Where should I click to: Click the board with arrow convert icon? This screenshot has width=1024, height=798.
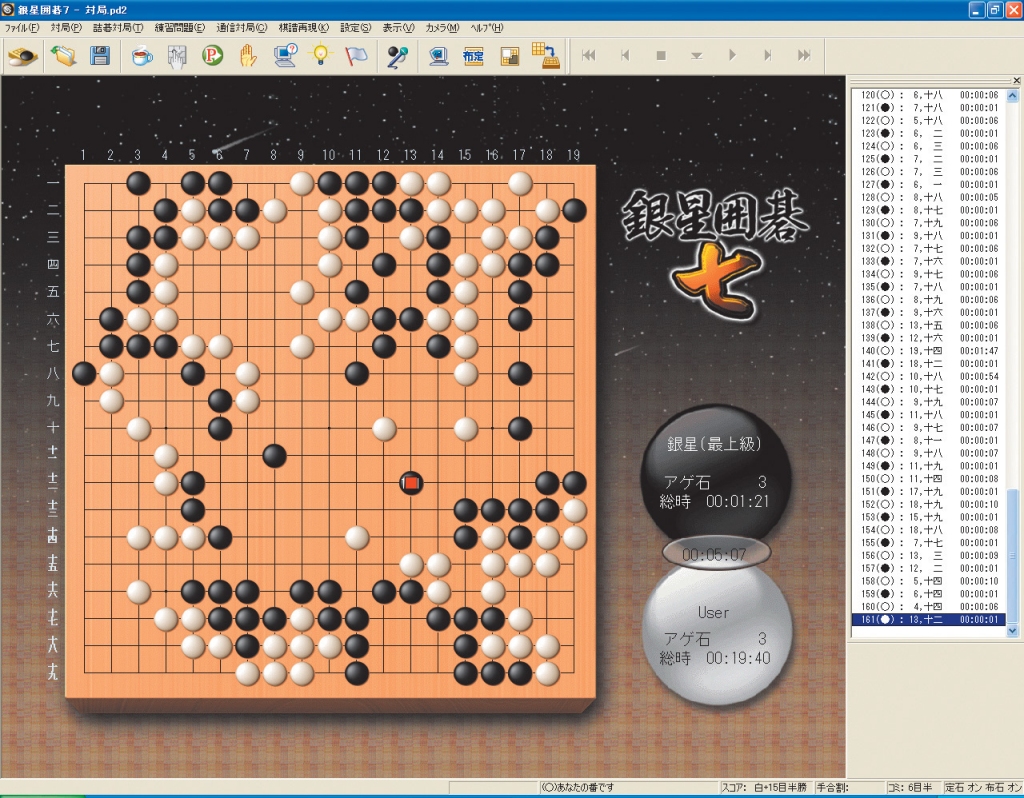tap(545, 56)
